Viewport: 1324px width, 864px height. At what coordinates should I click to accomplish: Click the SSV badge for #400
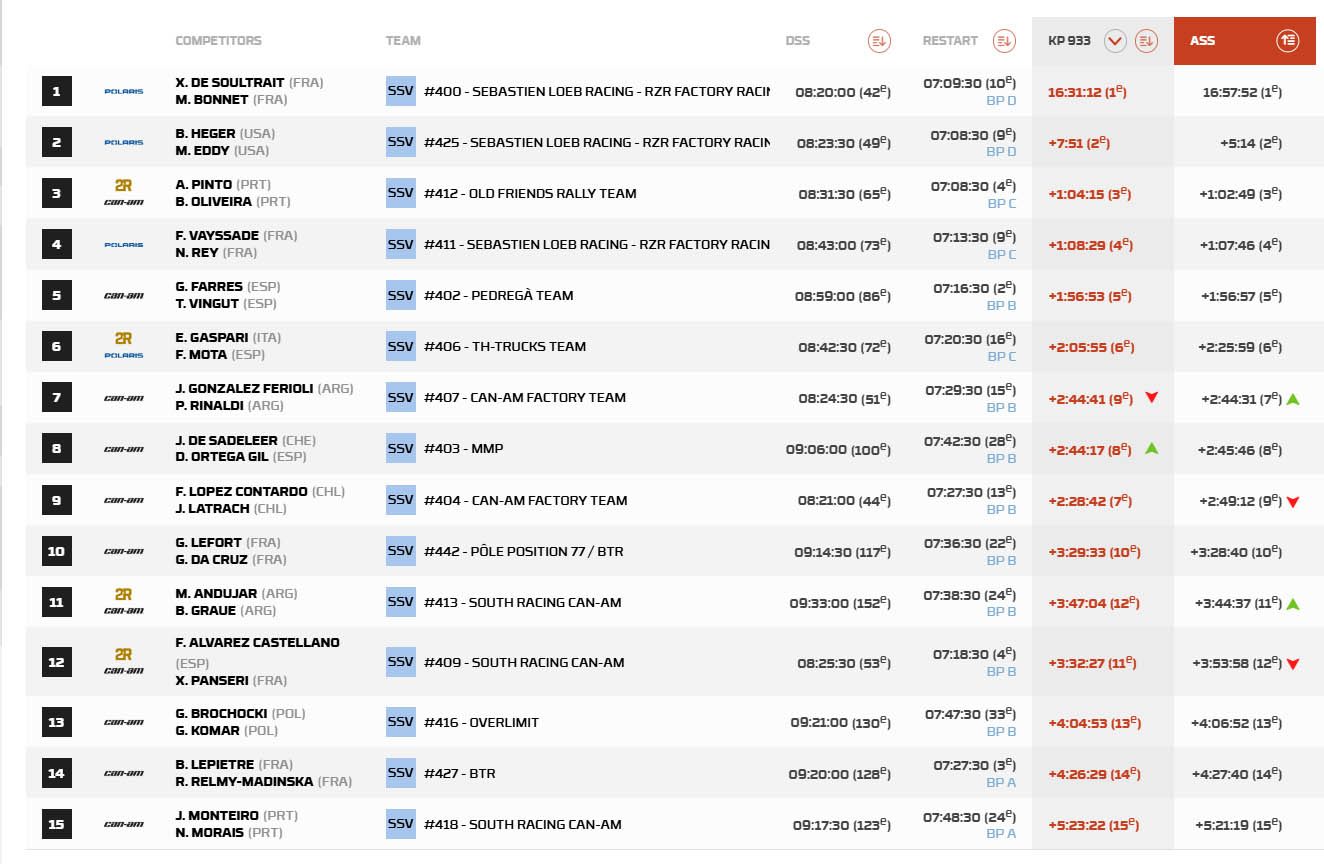click(x=400, y=91)
